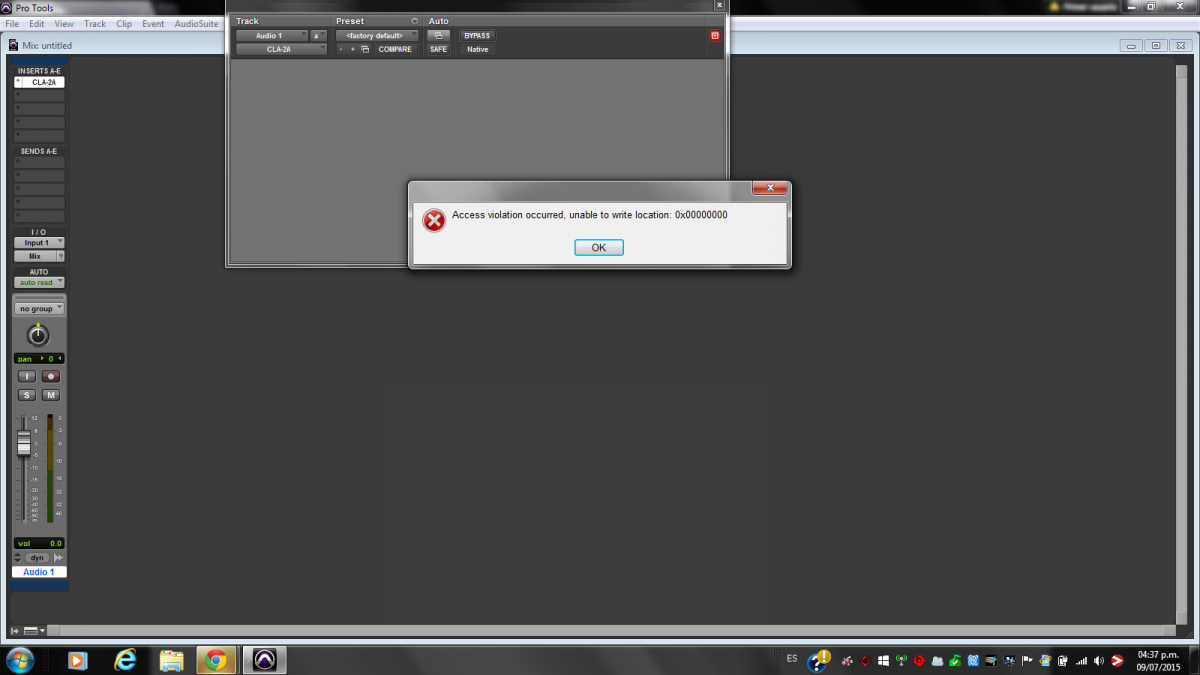Select previous preset with minus button
Image resolution: width=1200 pixels, height=675 pixels.
(x=341, y=49)
